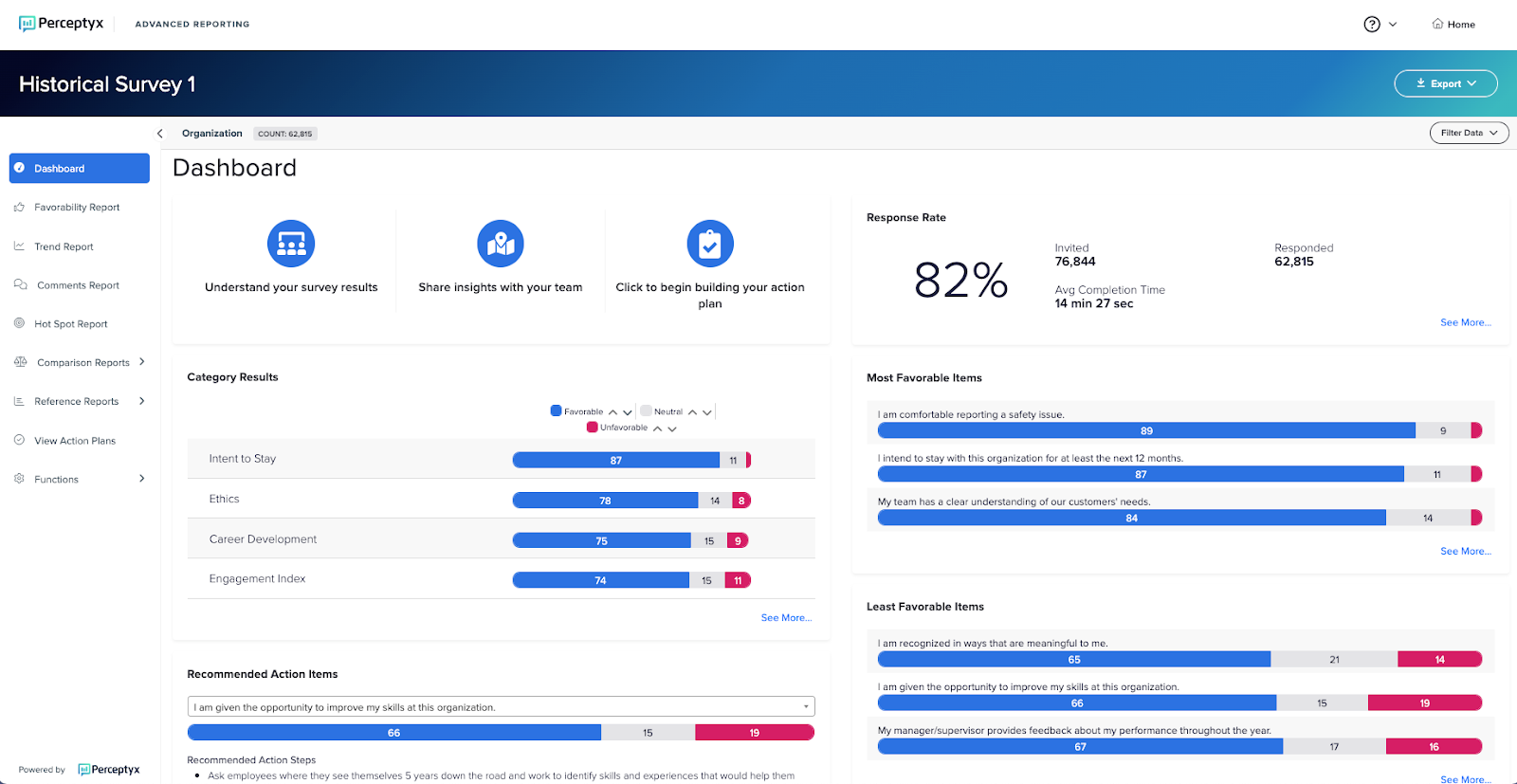Click Understand your survey results icon

(x=291, y=244)
